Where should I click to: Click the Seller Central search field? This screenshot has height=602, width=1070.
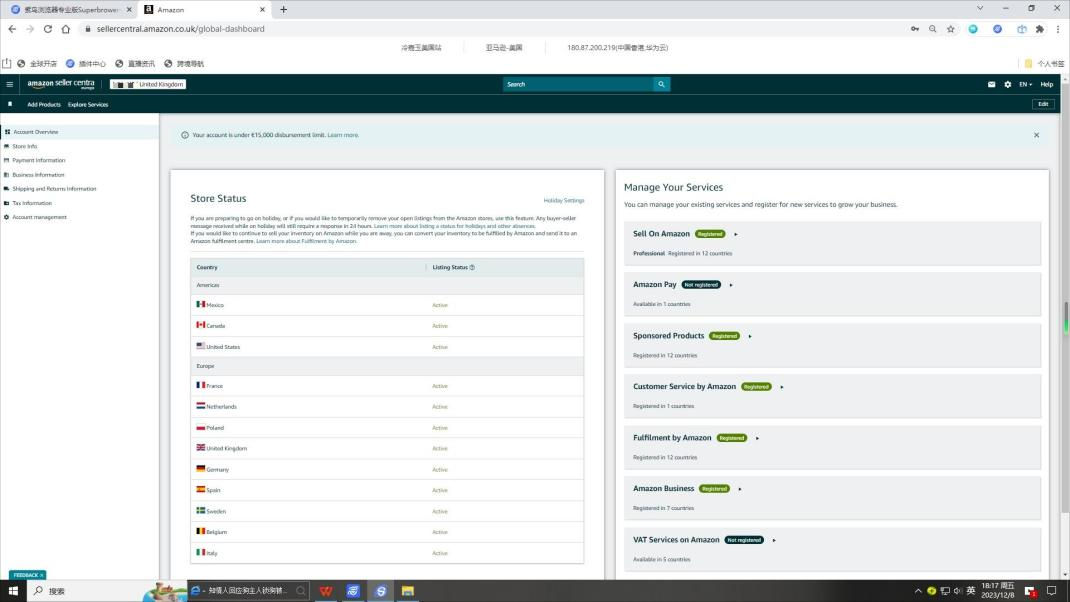tap(578, 85)
